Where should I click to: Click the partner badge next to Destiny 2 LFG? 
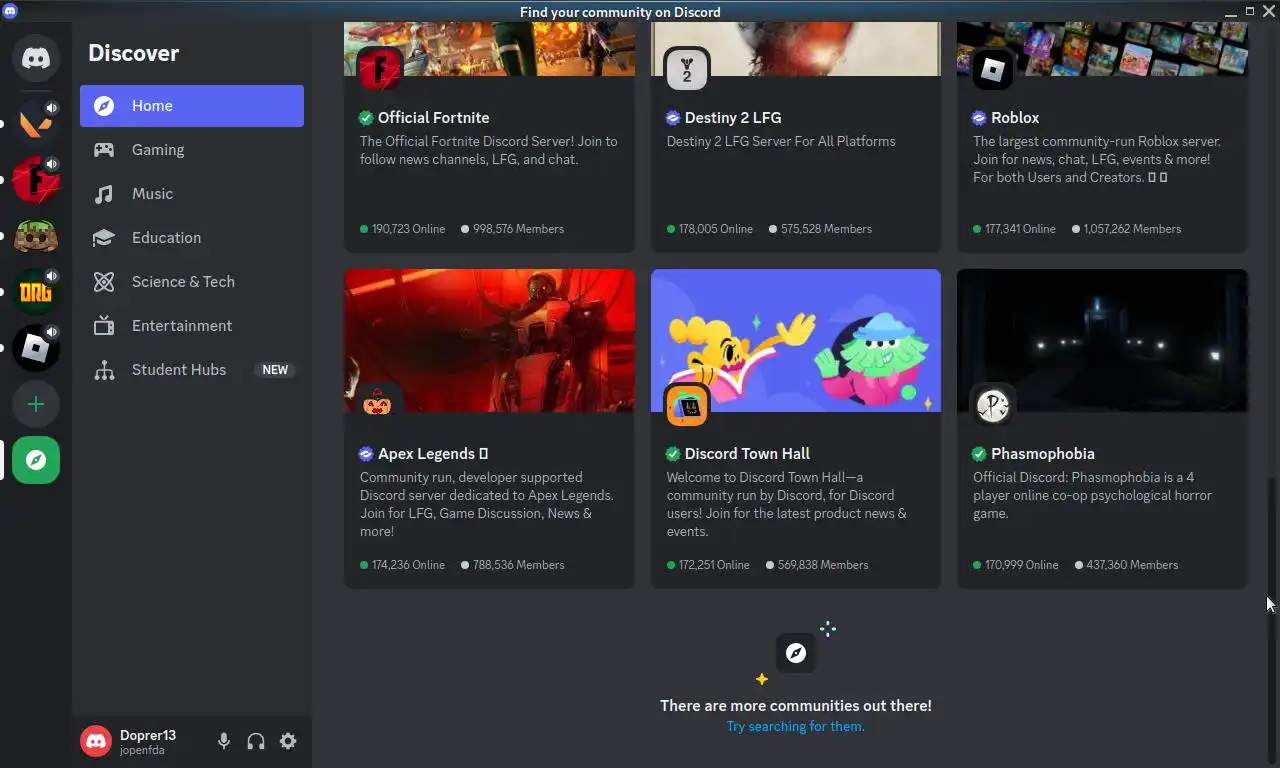(x=673, y=118)
